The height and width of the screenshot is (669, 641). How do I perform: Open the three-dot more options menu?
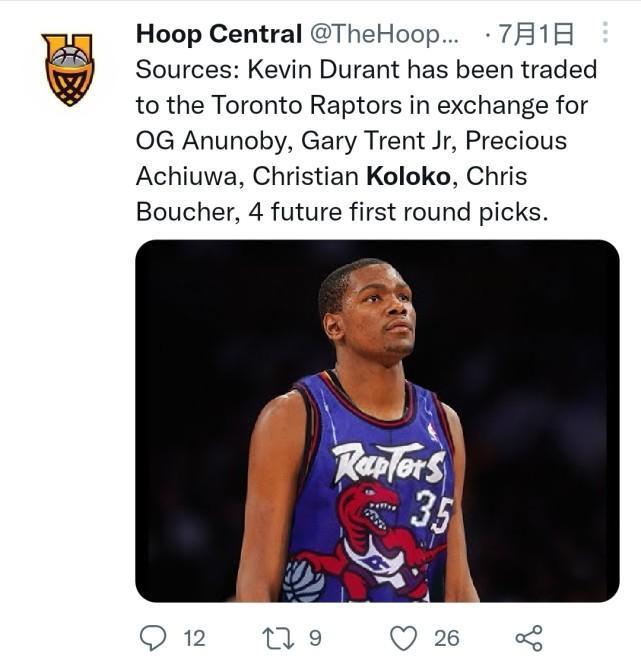pyautogui.click(x=605, y=34)
